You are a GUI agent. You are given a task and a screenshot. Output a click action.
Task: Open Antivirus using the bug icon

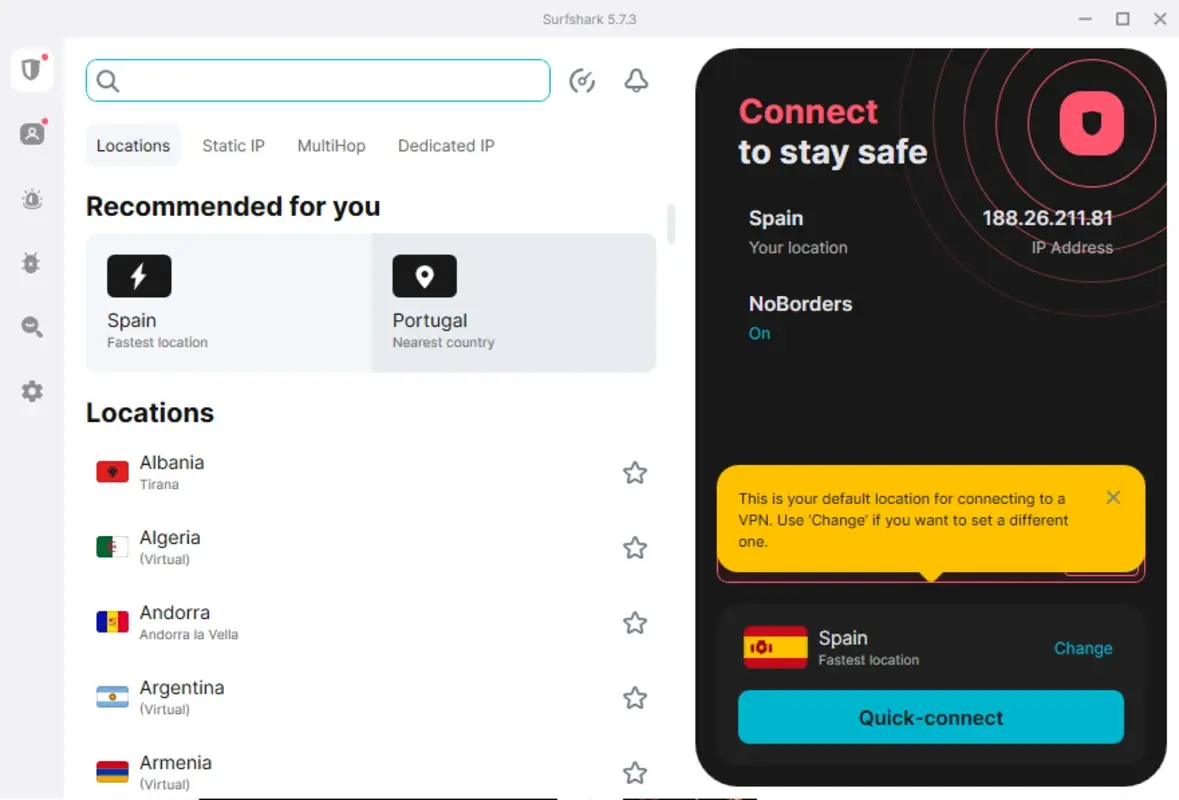click(x=31, y=263)
